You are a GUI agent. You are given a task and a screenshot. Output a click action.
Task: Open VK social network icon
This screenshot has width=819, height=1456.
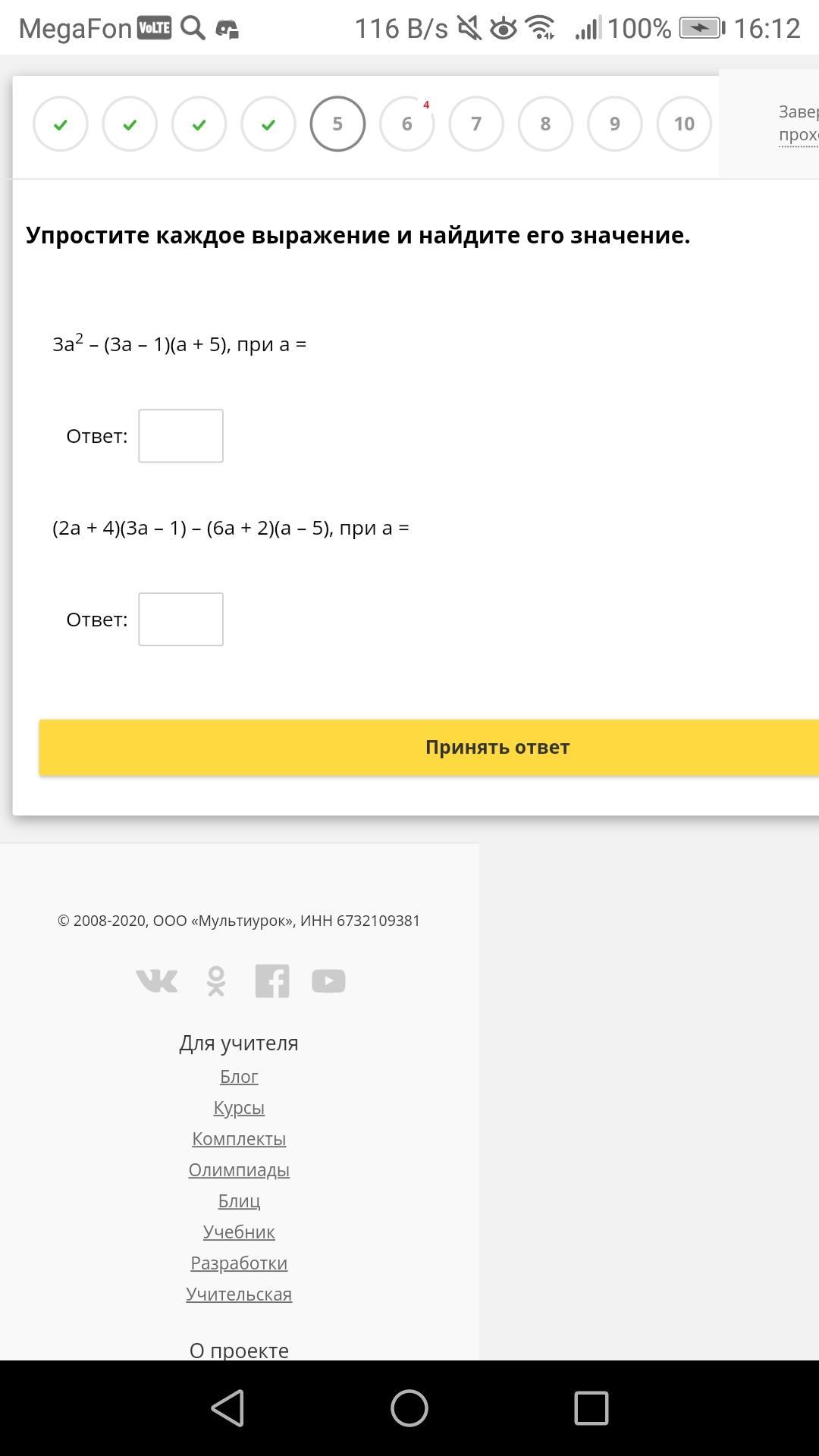157,981
